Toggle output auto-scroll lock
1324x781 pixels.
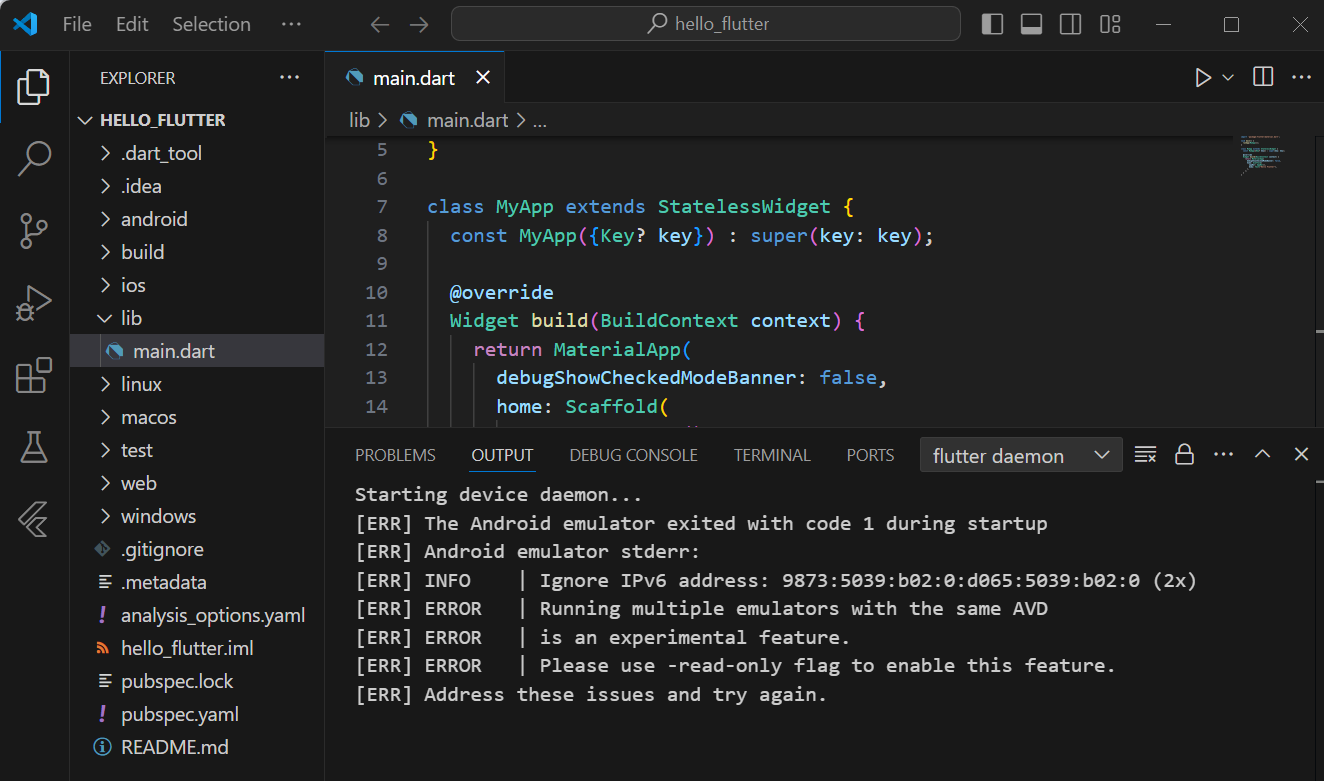(1185, 455)
